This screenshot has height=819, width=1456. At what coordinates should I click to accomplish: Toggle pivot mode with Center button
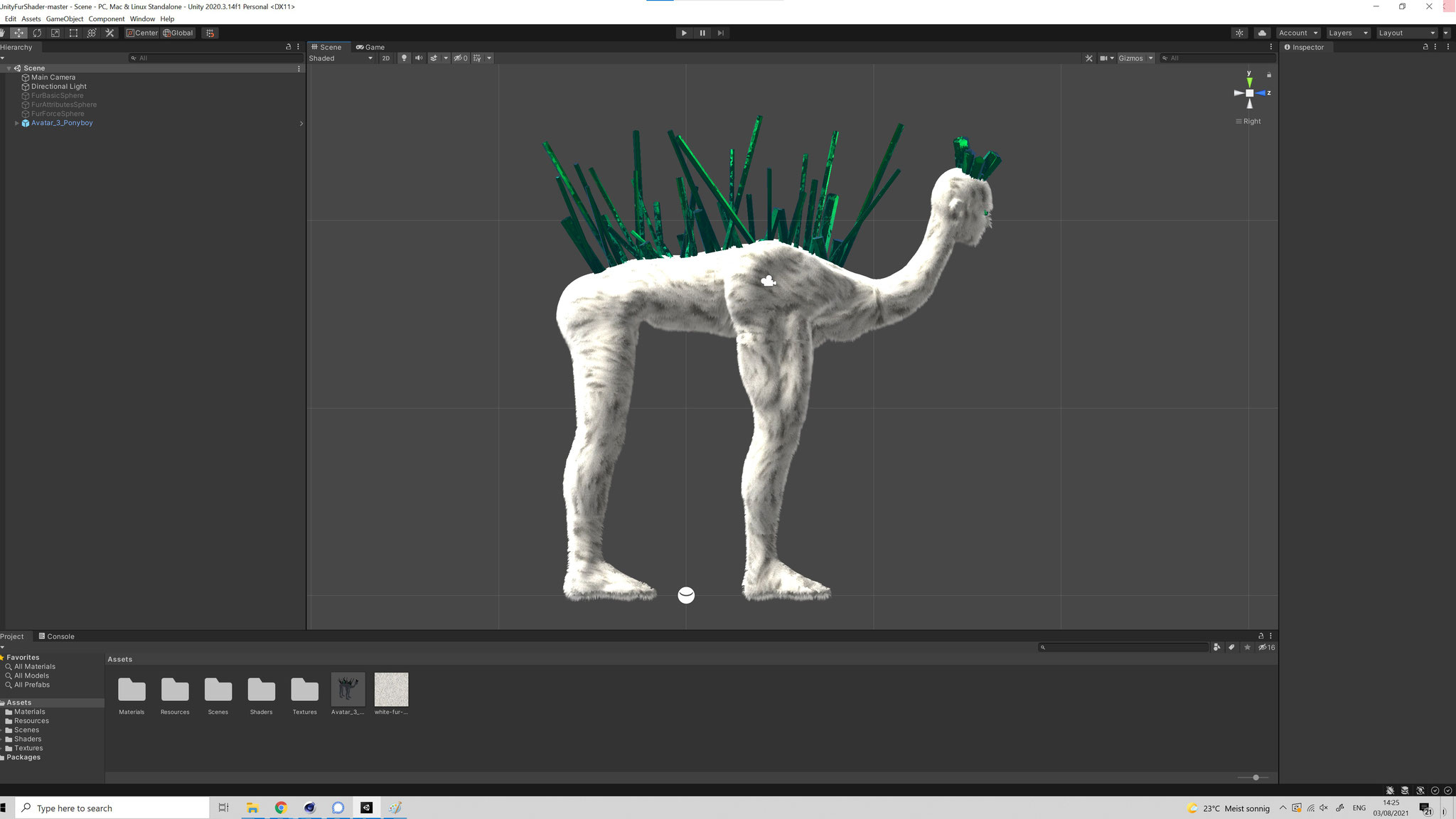[142, 33]
